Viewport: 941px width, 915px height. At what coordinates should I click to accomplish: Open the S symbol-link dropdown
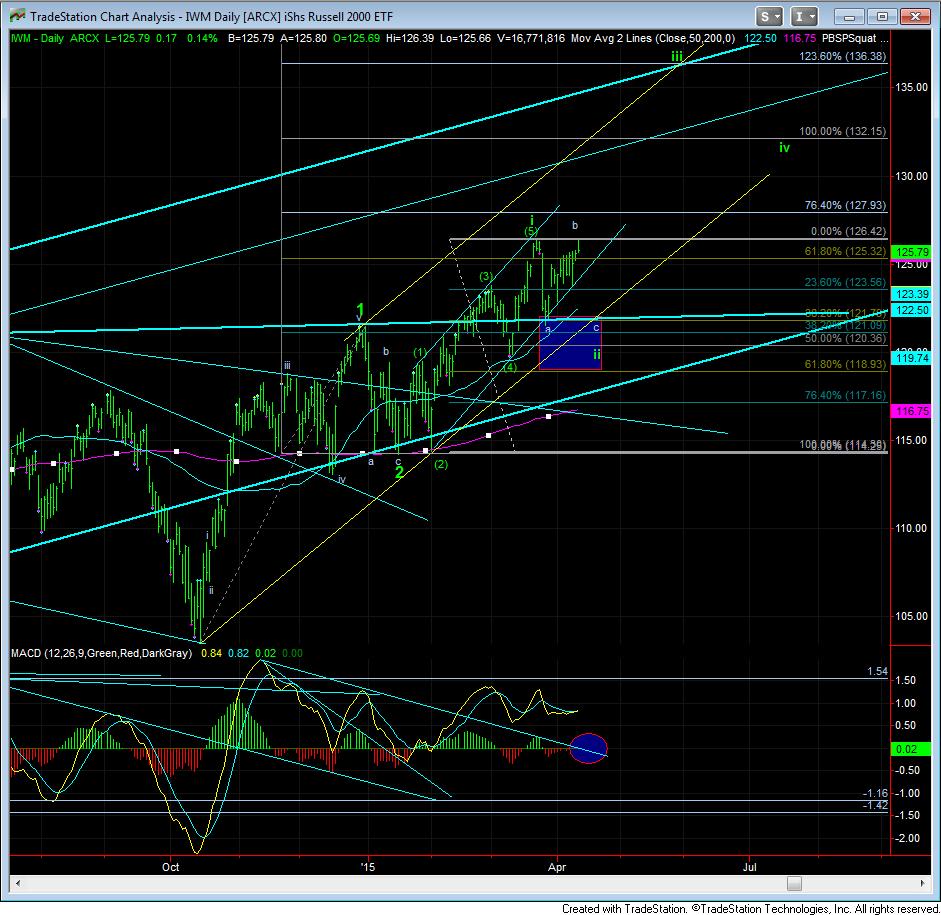click(769, 16)
